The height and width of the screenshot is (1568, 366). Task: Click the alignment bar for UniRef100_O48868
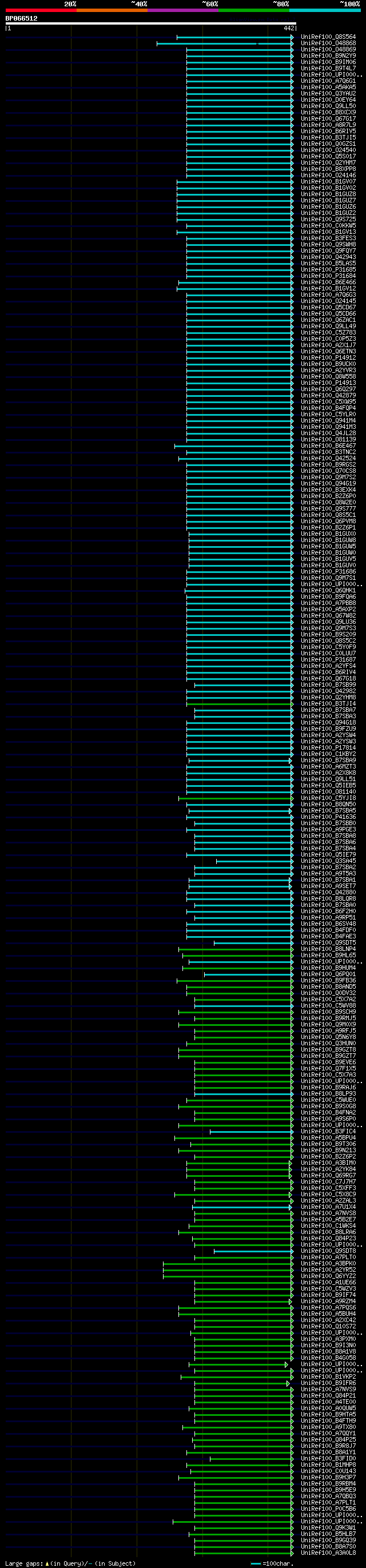(x=225, y=44)
